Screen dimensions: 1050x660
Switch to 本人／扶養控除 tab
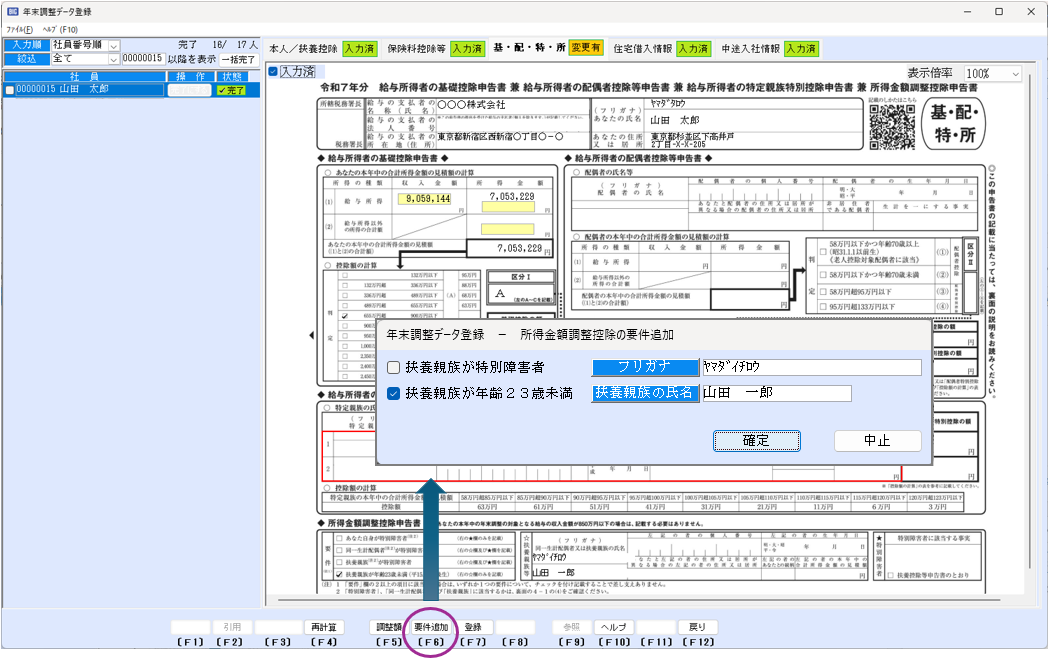pos(303,48)
